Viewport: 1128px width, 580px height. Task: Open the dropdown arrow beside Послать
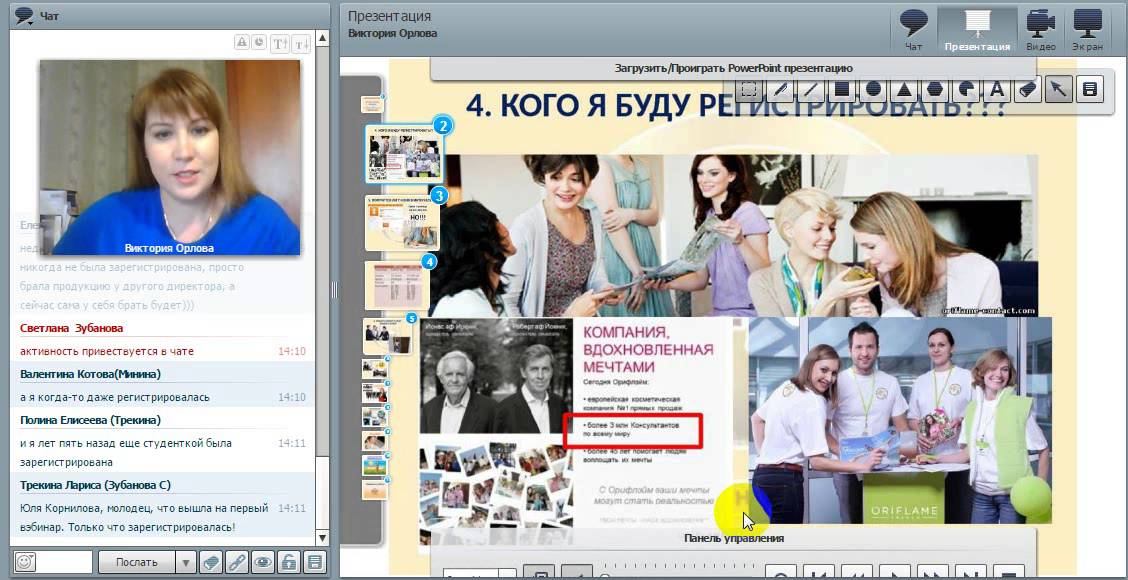[186, 562]
